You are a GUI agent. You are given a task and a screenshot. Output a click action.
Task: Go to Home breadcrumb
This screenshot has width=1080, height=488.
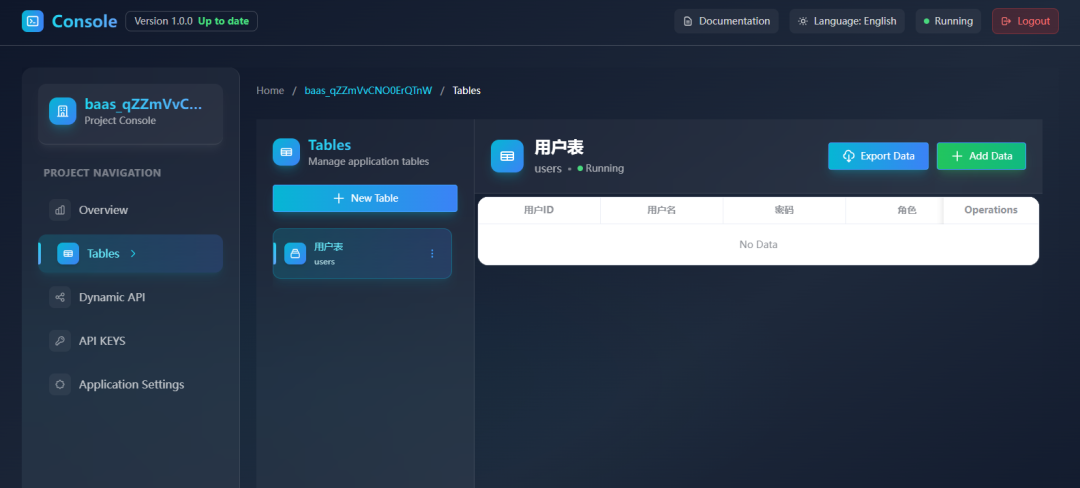pos(270,90)
